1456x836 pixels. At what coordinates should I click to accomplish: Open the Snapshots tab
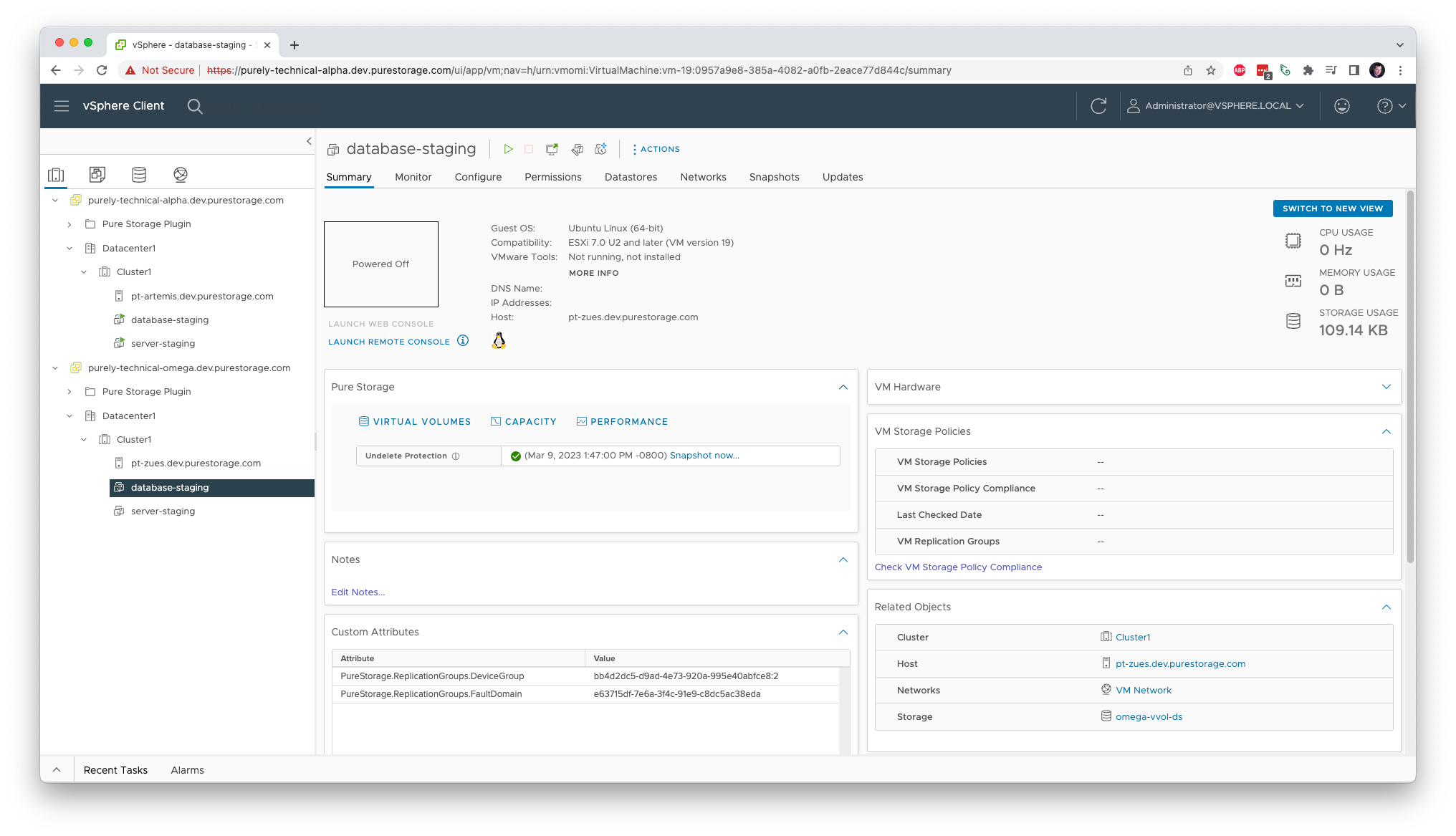point(774,177)
